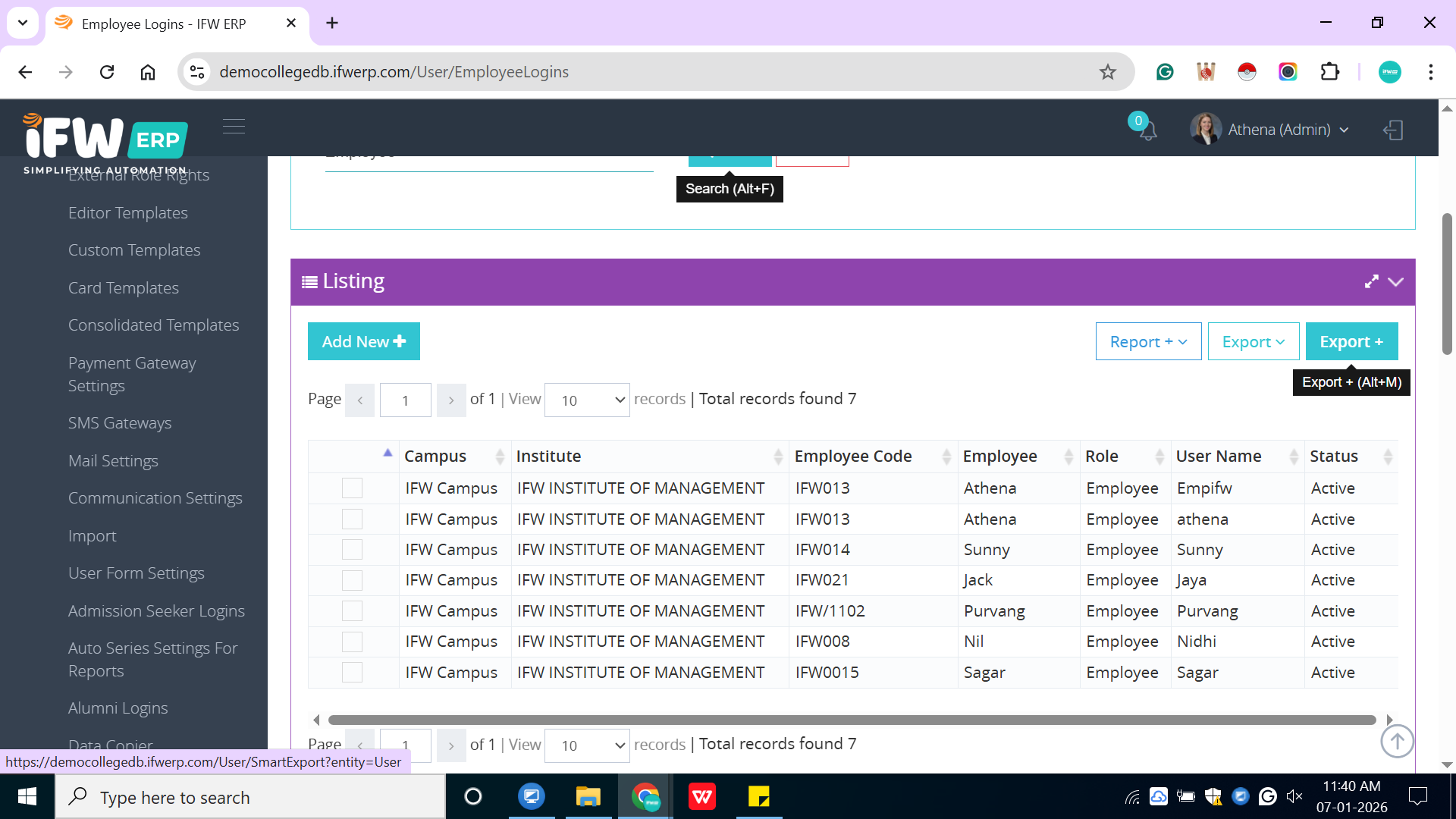Click the logout icon in header
1456x819 pixels.
pos(1393,130)
